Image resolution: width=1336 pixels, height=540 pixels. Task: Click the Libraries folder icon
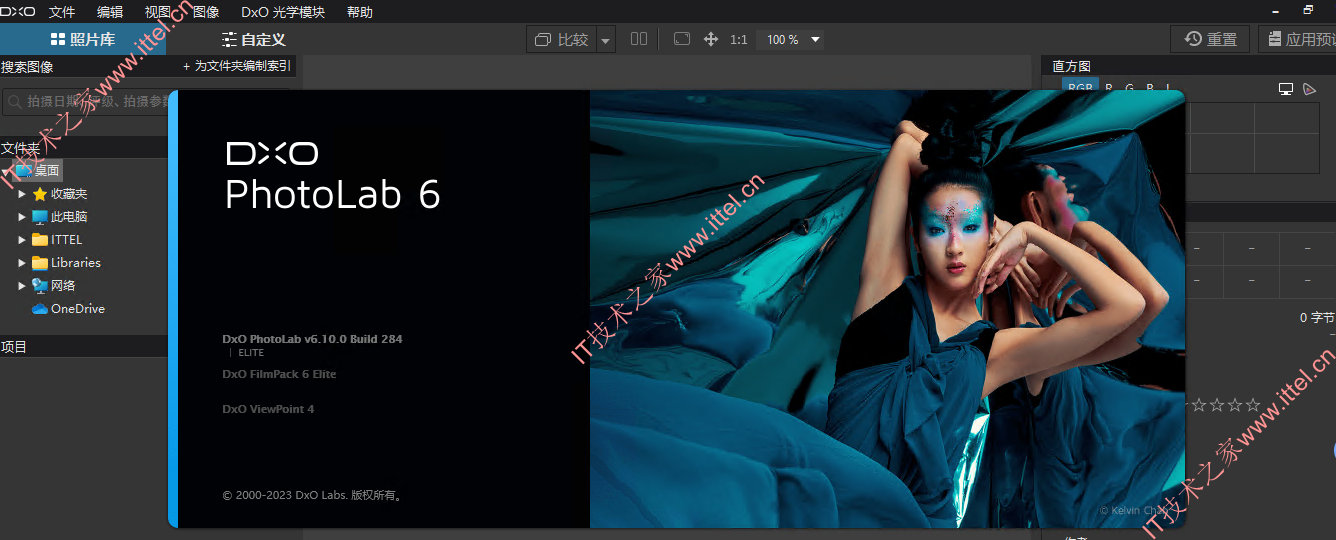[x=40, y=263]
